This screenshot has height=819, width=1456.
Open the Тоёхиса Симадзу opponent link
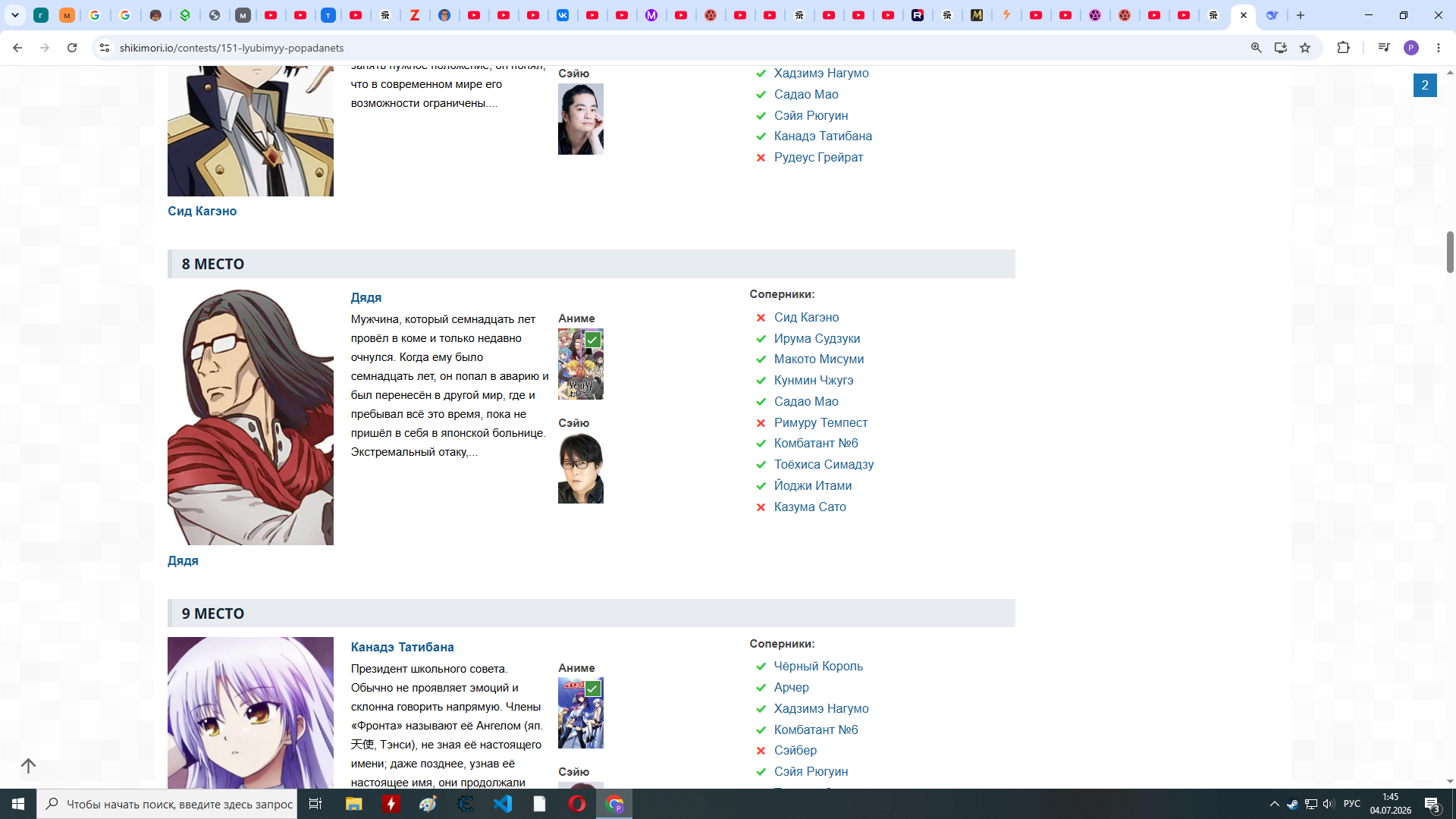pyautogui.click(x=824, y=464)
